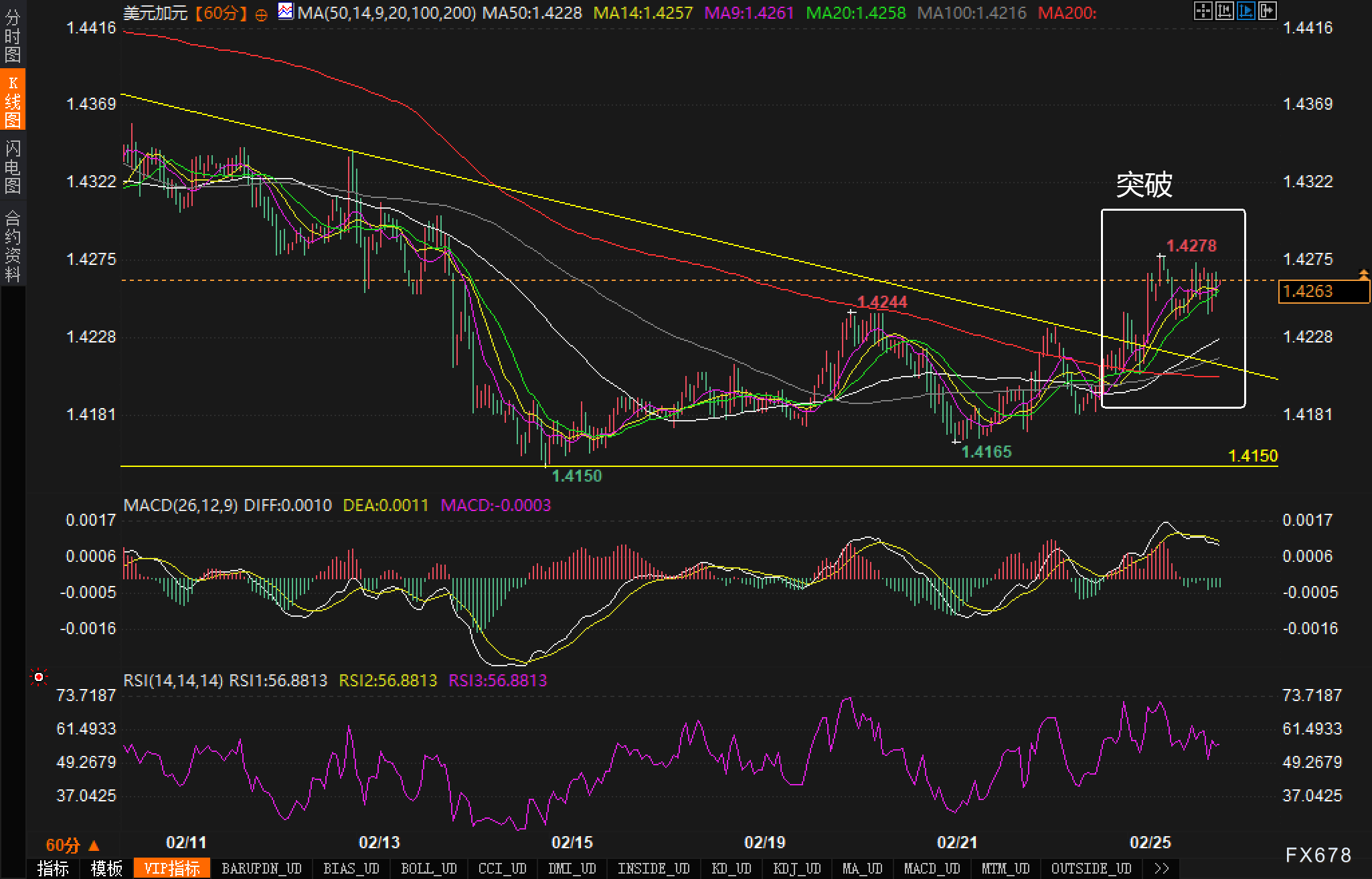
Task: Expand more indicators with >> arrow
Action: tap(1162, 868)
